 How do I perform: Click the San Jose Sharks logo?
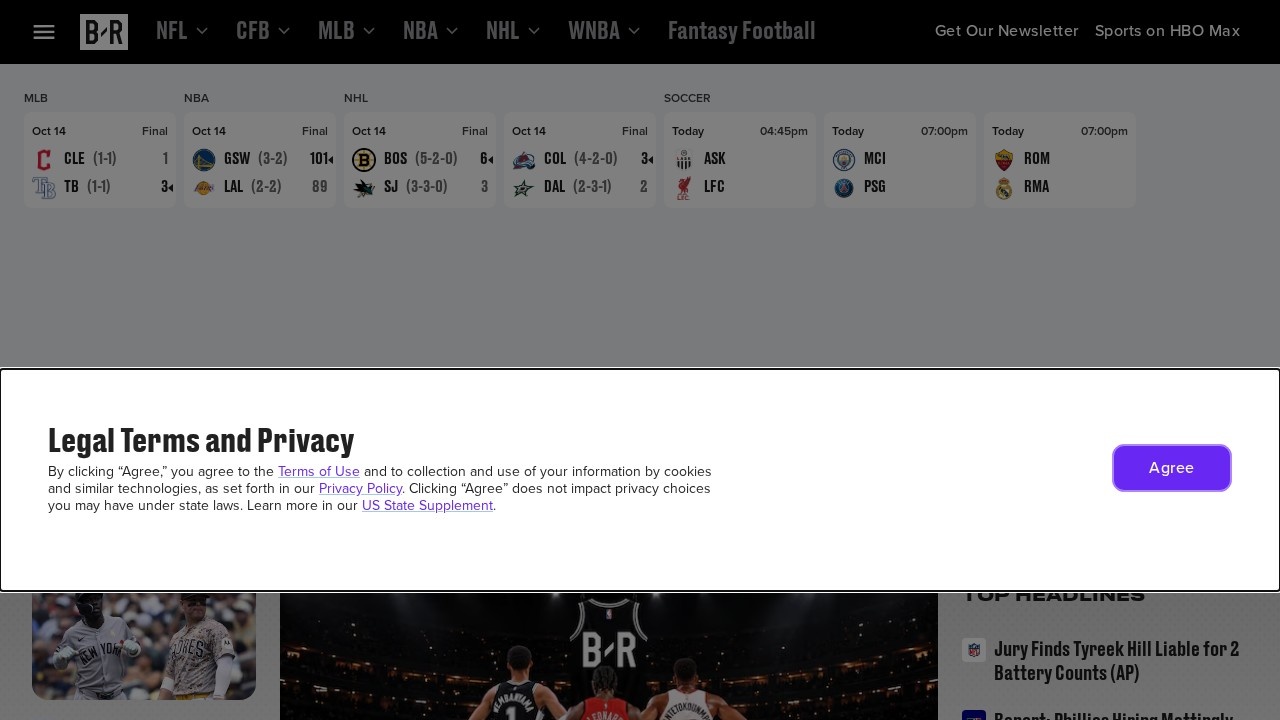pyautogui.click(x=364, y=187)
